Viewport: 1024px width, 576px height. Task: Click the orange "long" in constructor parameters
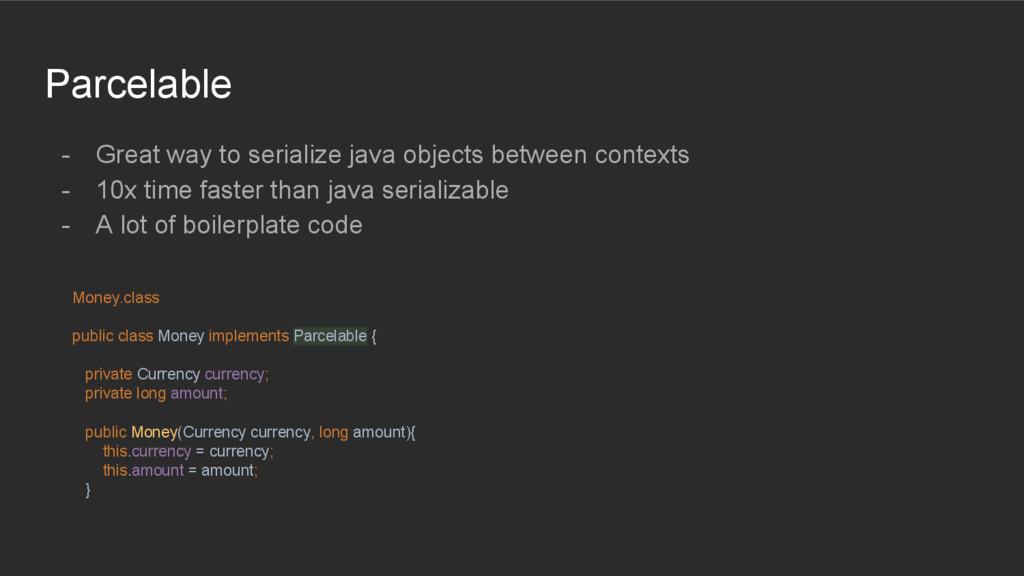point(333,432)
